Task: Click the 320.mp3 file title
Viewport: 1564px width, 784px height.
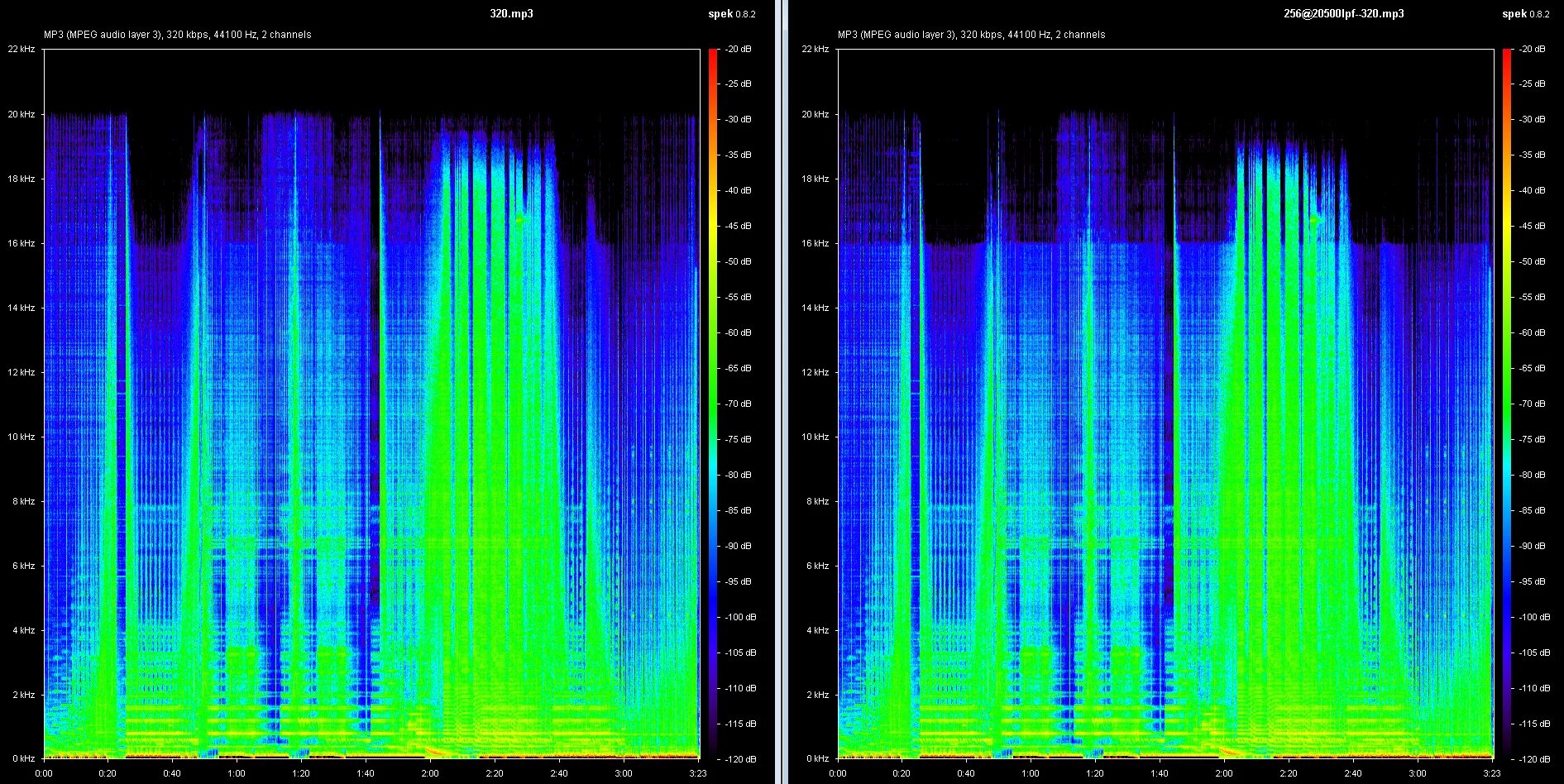Action: tap(511, 13)
